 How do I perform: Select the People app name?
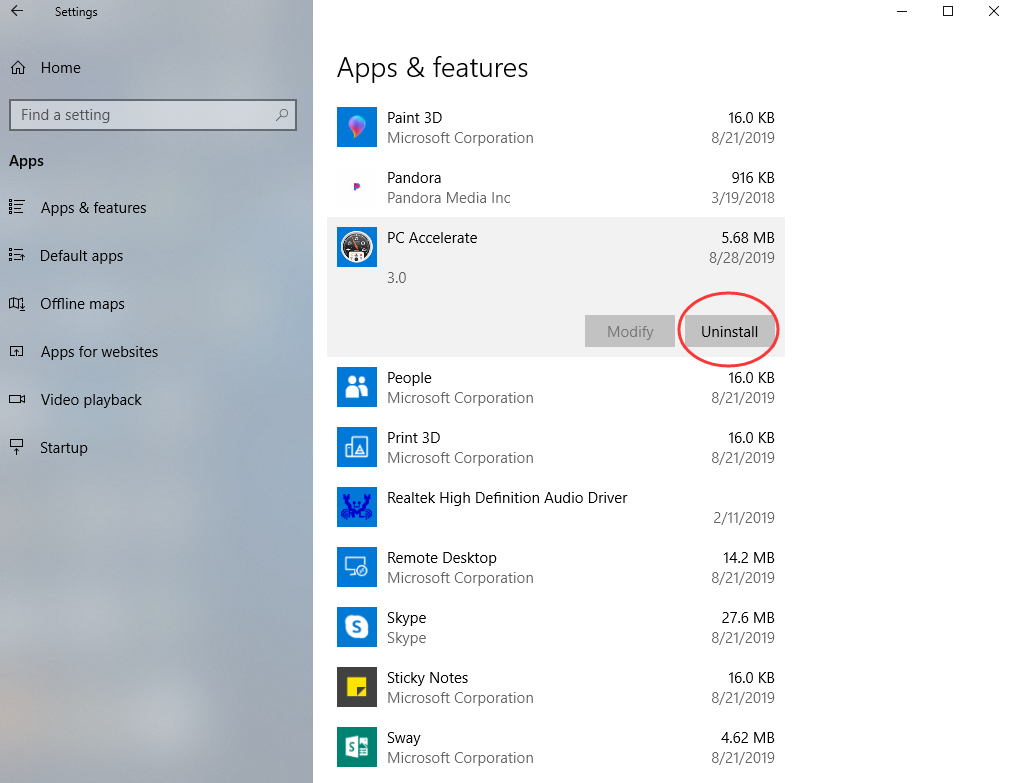pos(409,378)
